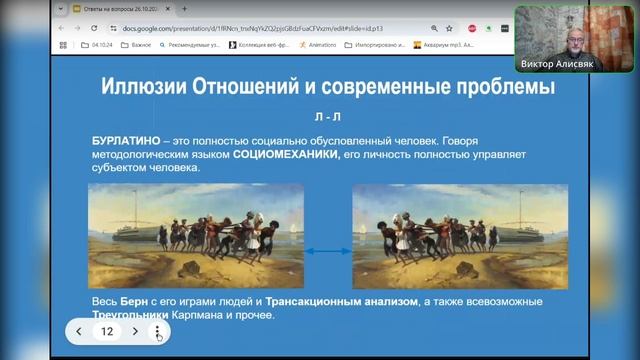Open the three-dot slideshow options menu
Viewport: 640px width, 360px height.
[x=157, y=331]
